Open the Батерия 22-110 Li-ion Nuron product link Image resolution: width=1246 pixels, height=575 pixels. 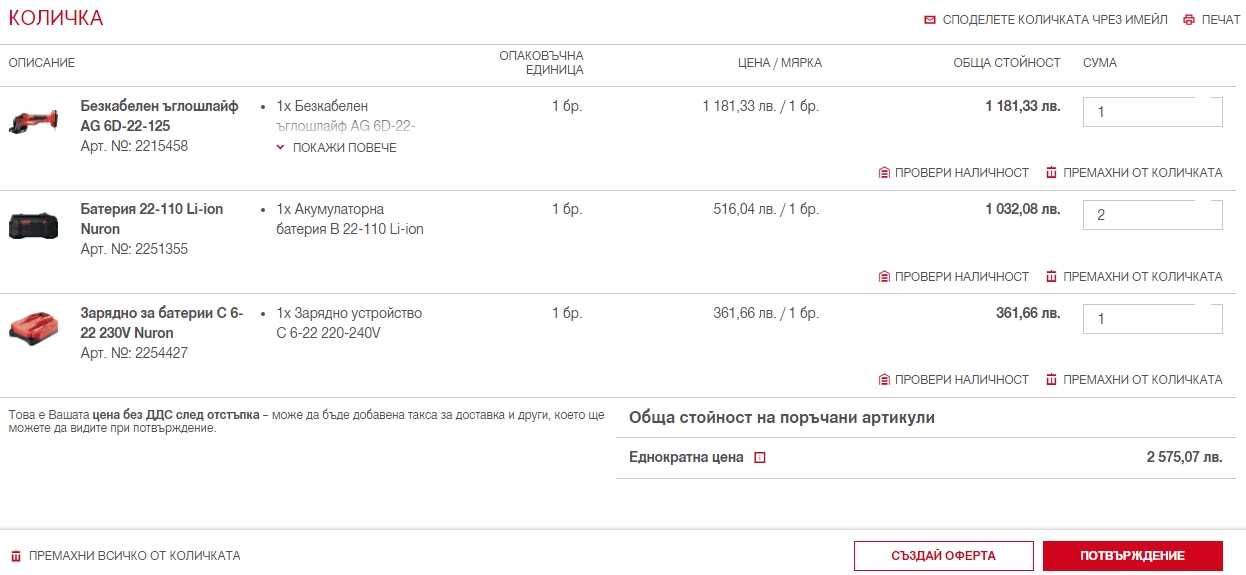click(x=152, y=219)
